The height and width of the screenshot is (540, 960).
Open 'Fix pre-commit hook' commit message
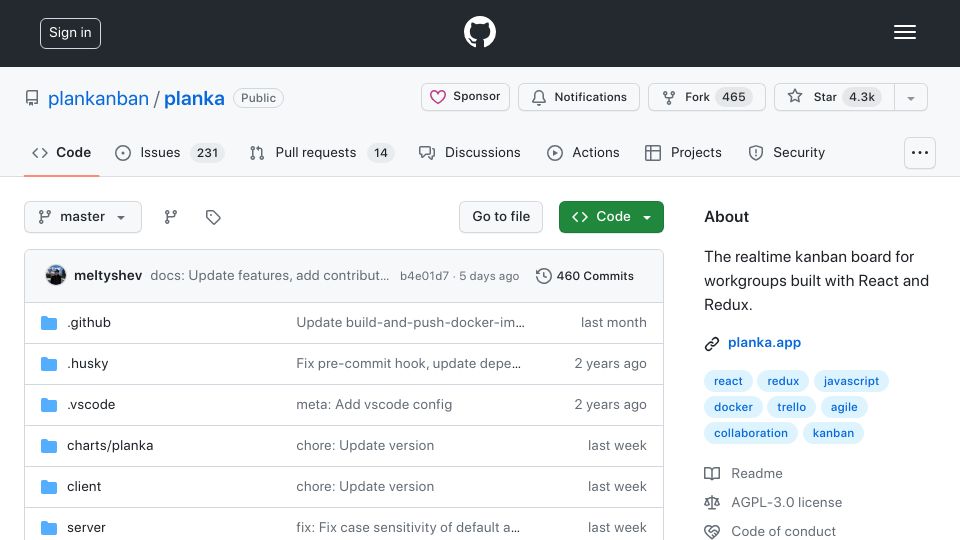[408, 364]
